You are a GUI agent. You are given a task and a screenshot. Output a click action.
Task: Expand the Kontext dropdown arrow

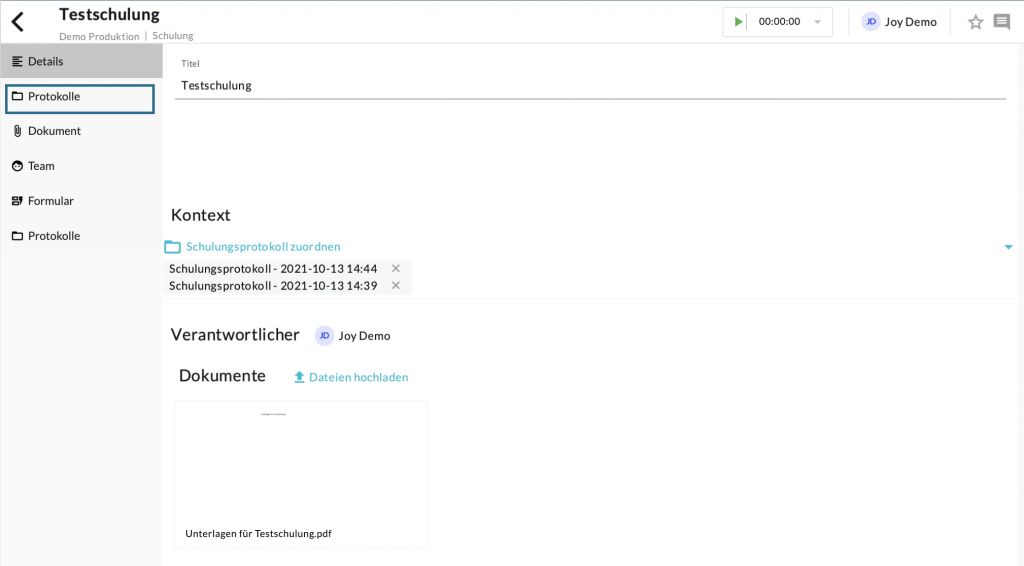click(x=1008, y=247)
